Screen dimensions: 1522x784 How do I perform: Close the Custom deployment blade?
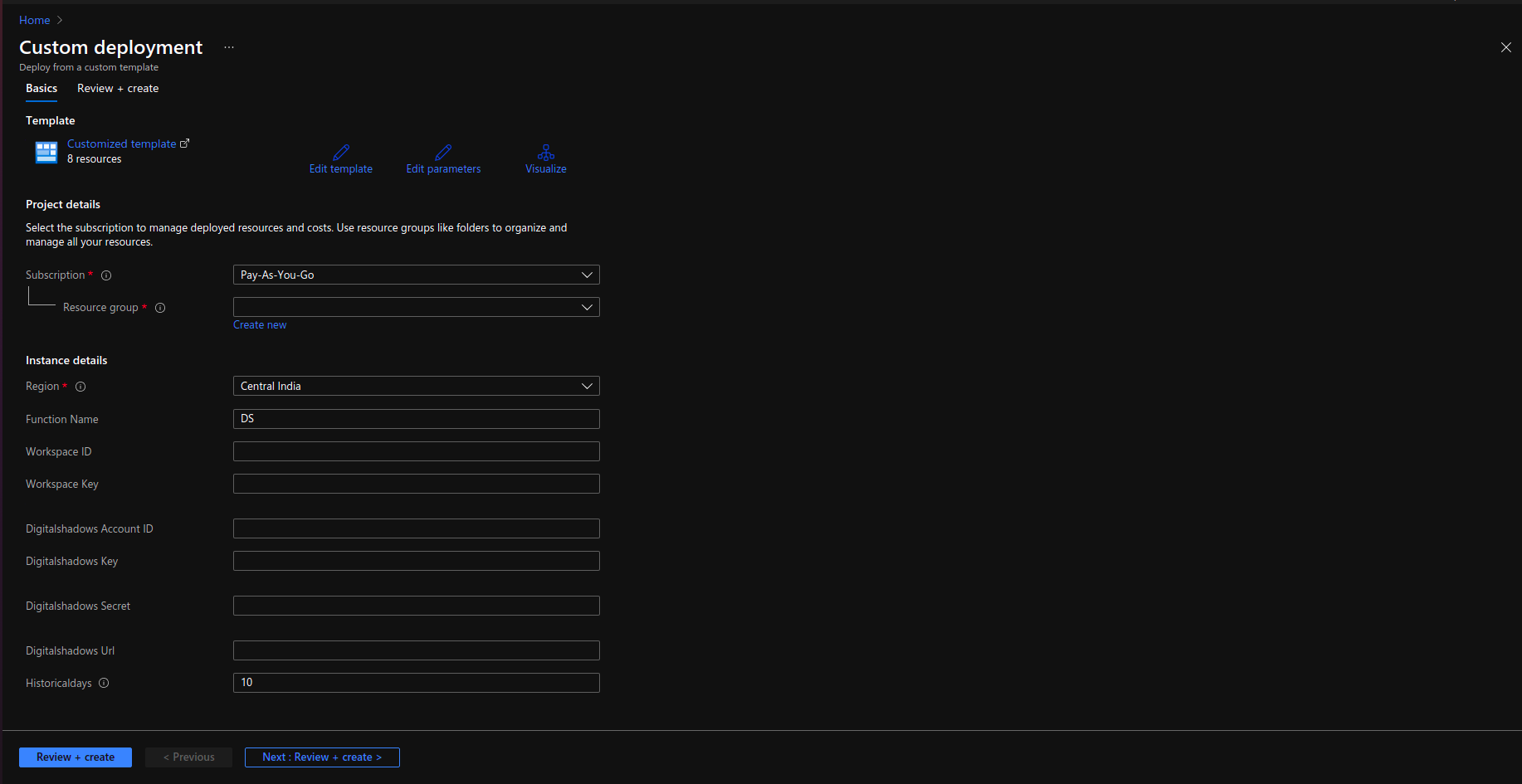tap(1506, 47)
